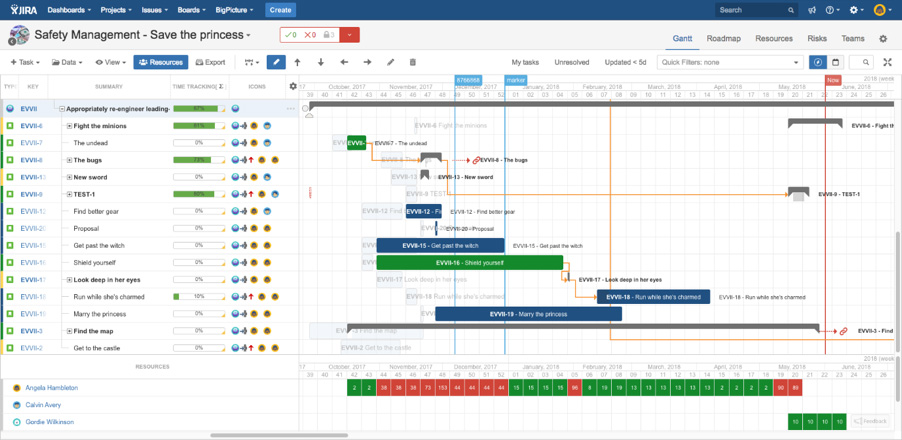
Task: Click the red Now timeline marker
Action: (x=833, y=80)
